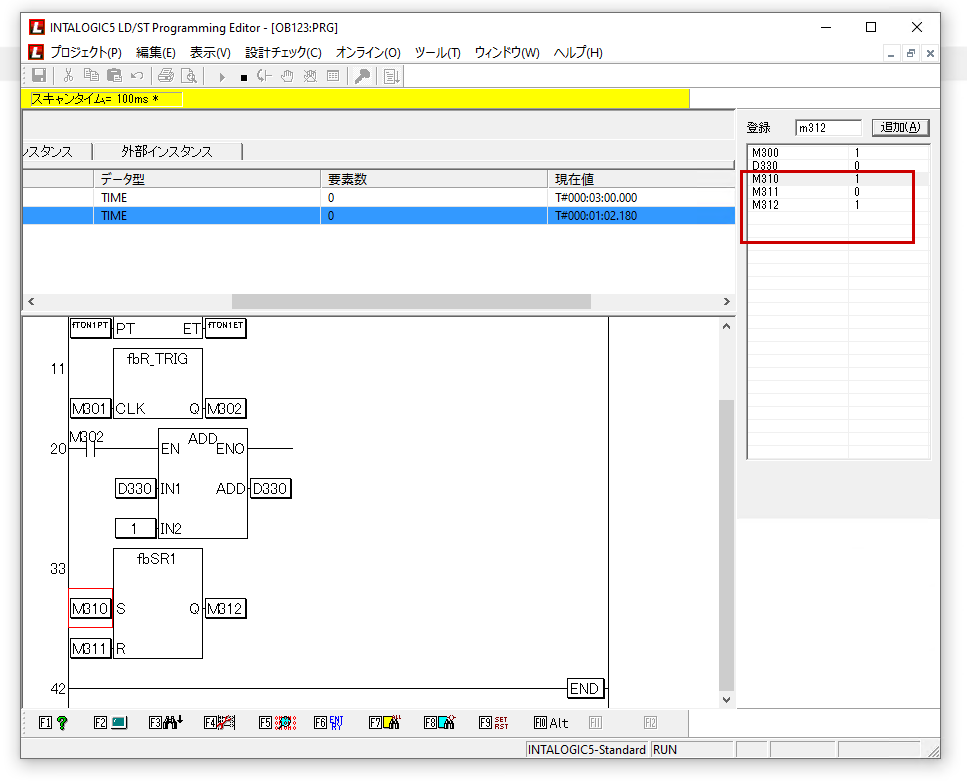967x784 pixels.
Task: Click the M310 set input on fbSR1
Action: 89,608
